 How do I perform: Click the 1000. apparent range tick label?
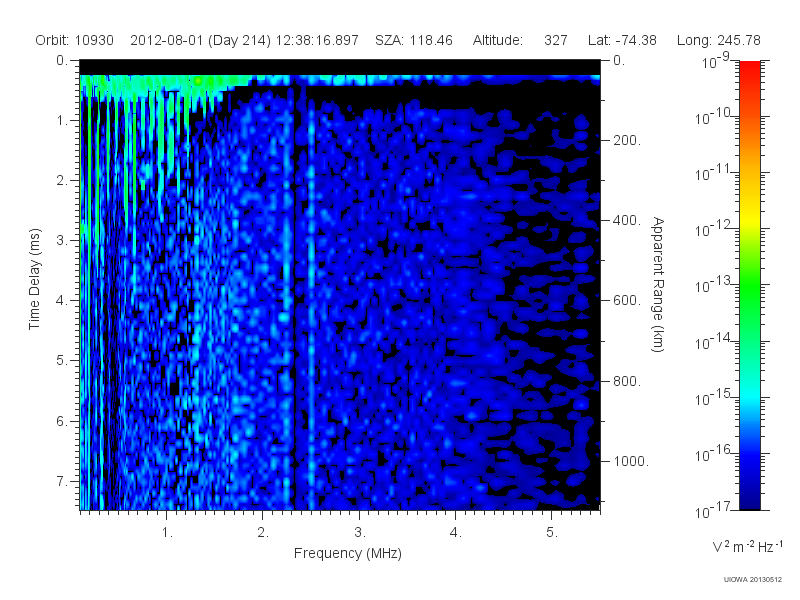(631, 461)
